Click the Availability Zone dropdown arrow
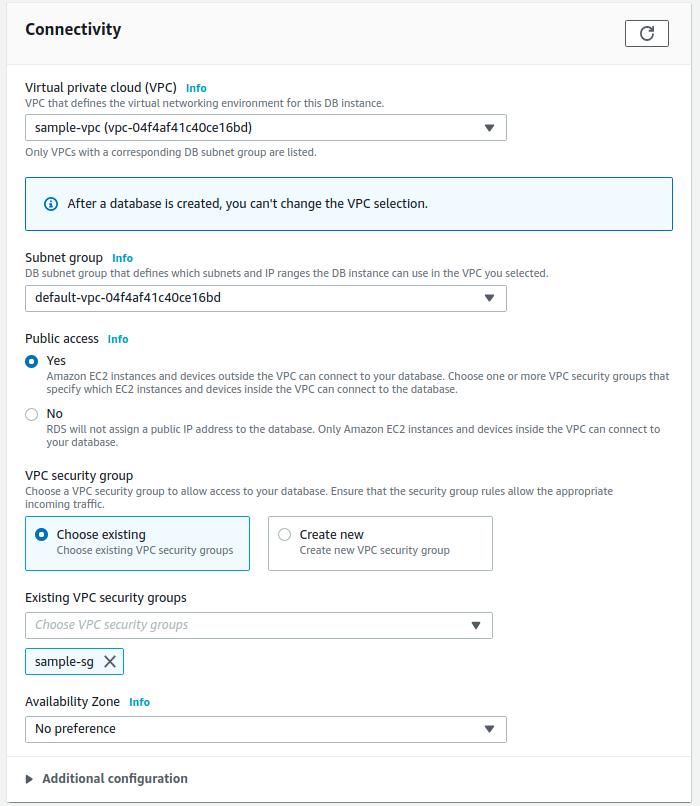Viewport: 700px width, 806px height. coord(489,729)
